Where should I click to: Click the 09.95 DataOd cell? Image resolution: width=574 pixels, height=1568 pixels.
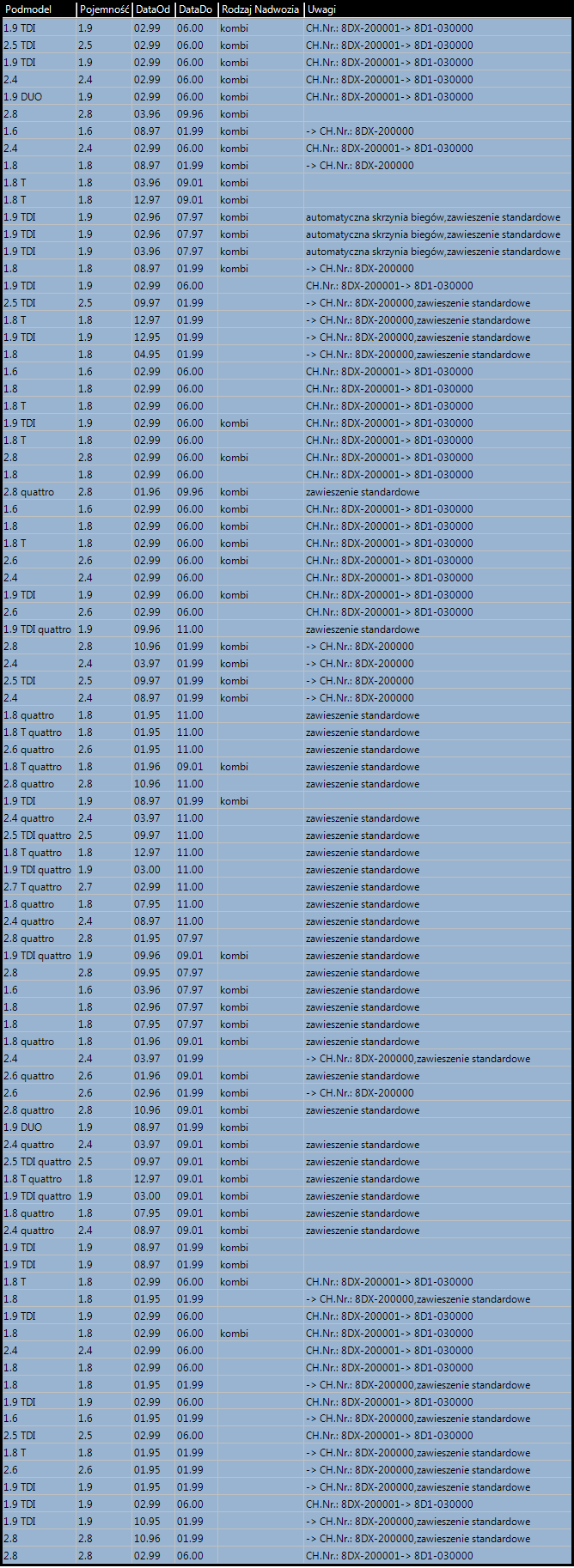tap(147, 973)
